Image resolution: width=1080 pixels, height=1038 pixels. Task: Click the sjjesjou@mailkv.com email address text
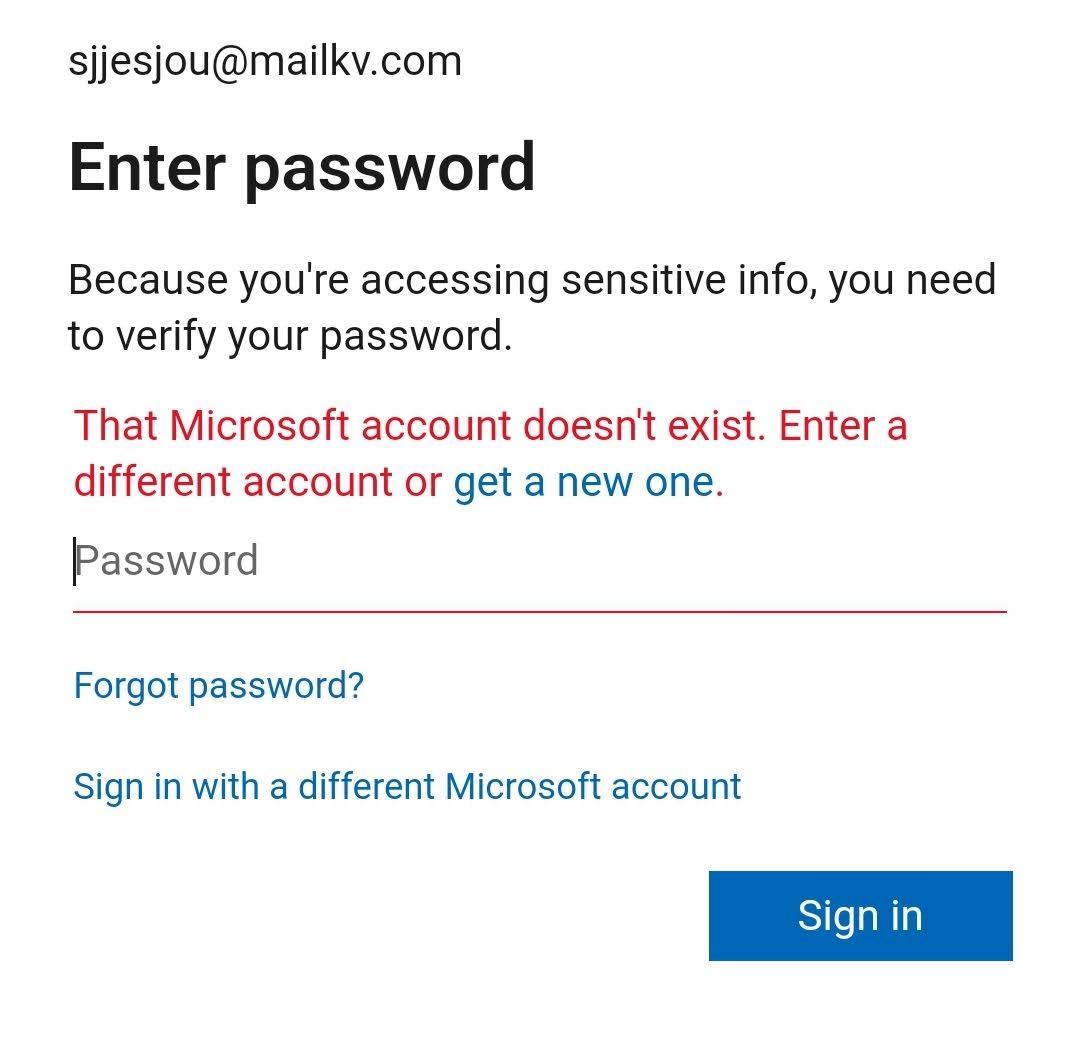point(265,62)
